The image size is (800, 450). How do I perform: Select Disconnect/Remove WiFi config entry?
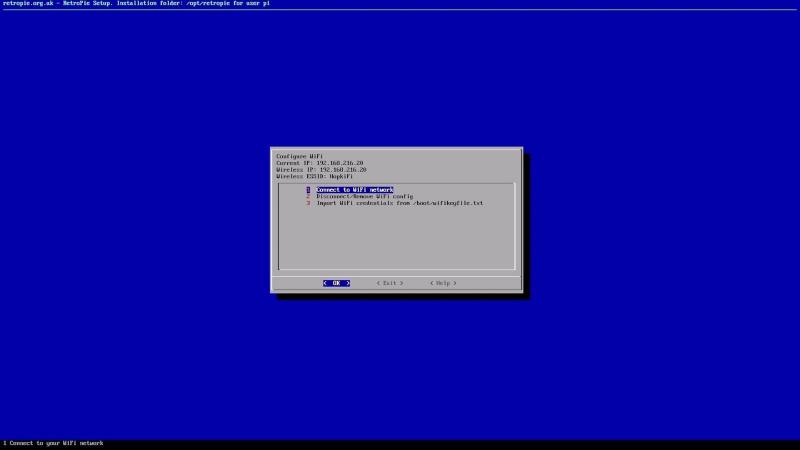(x=364, y=196)
